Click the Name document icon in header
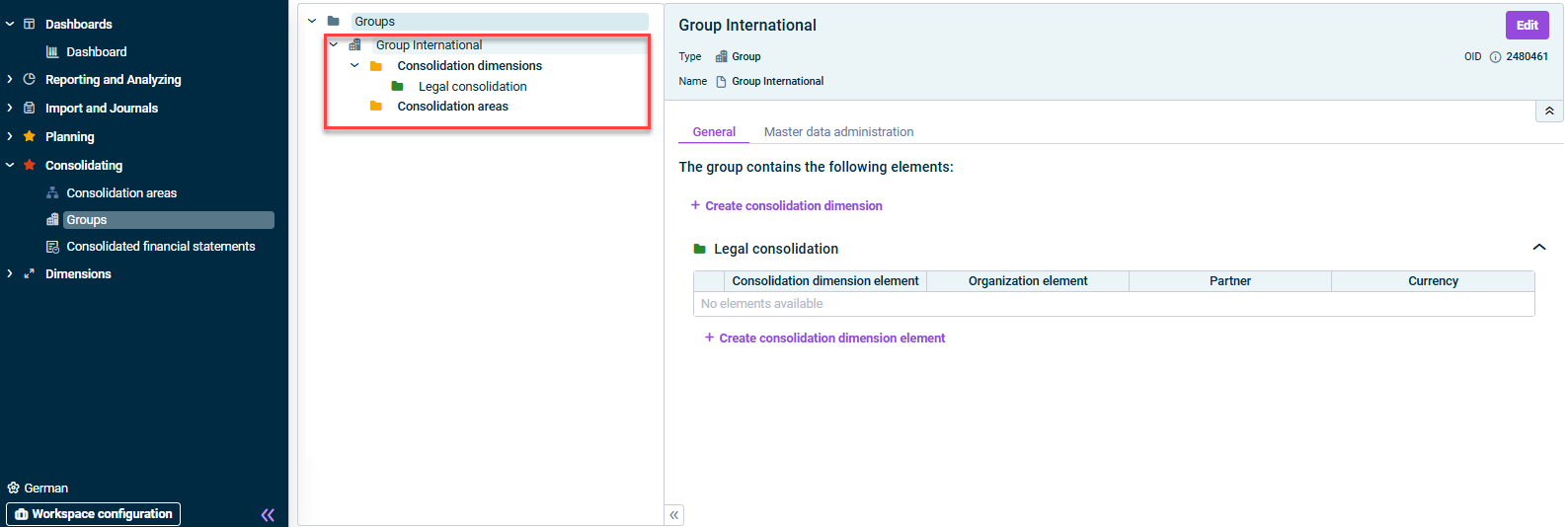 (x=721, y=81)
